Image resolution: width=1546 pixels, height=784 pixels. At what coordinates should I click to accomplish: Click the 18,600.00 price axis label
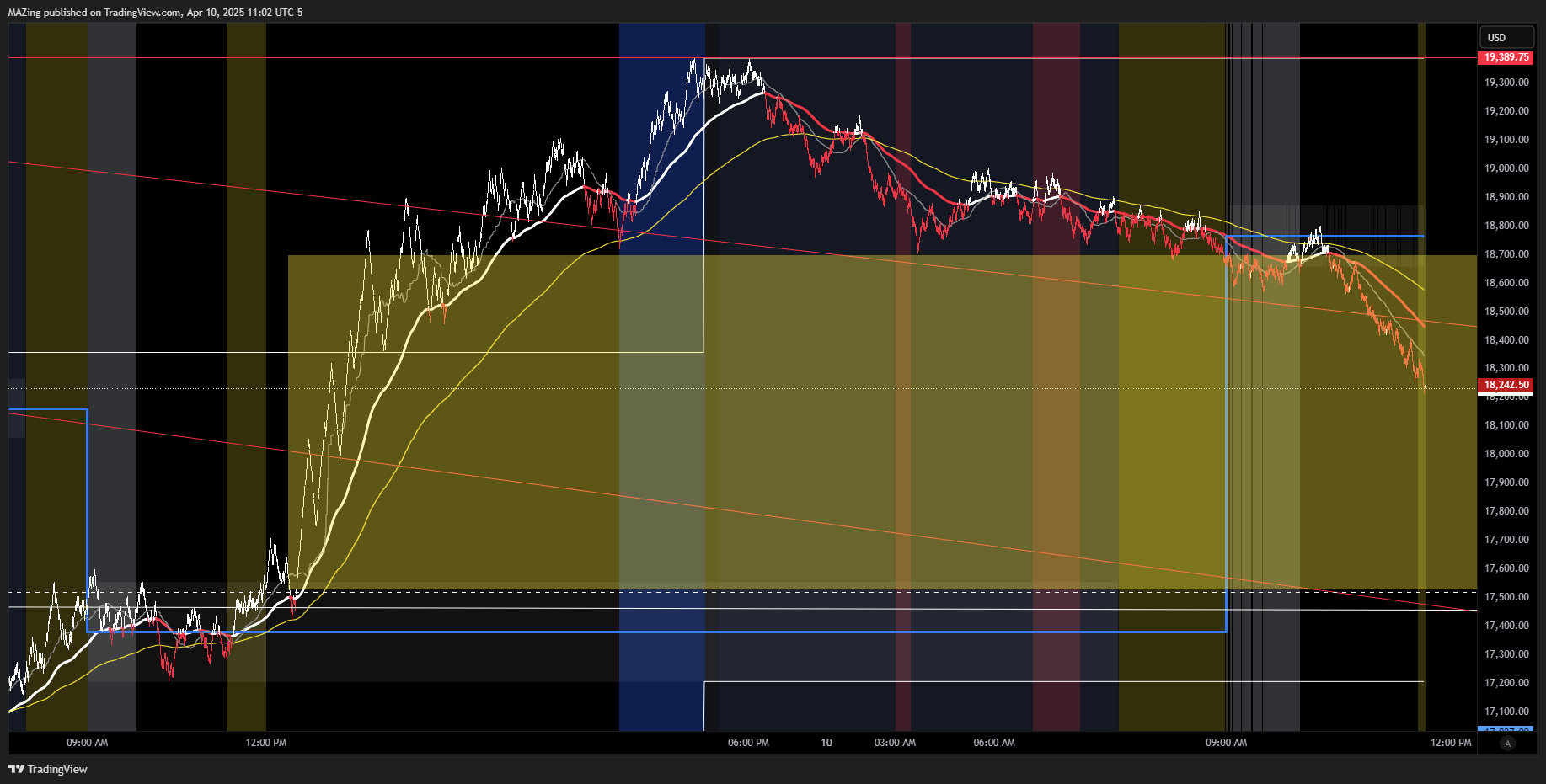pyautogui.click(x=1506, y=283)
